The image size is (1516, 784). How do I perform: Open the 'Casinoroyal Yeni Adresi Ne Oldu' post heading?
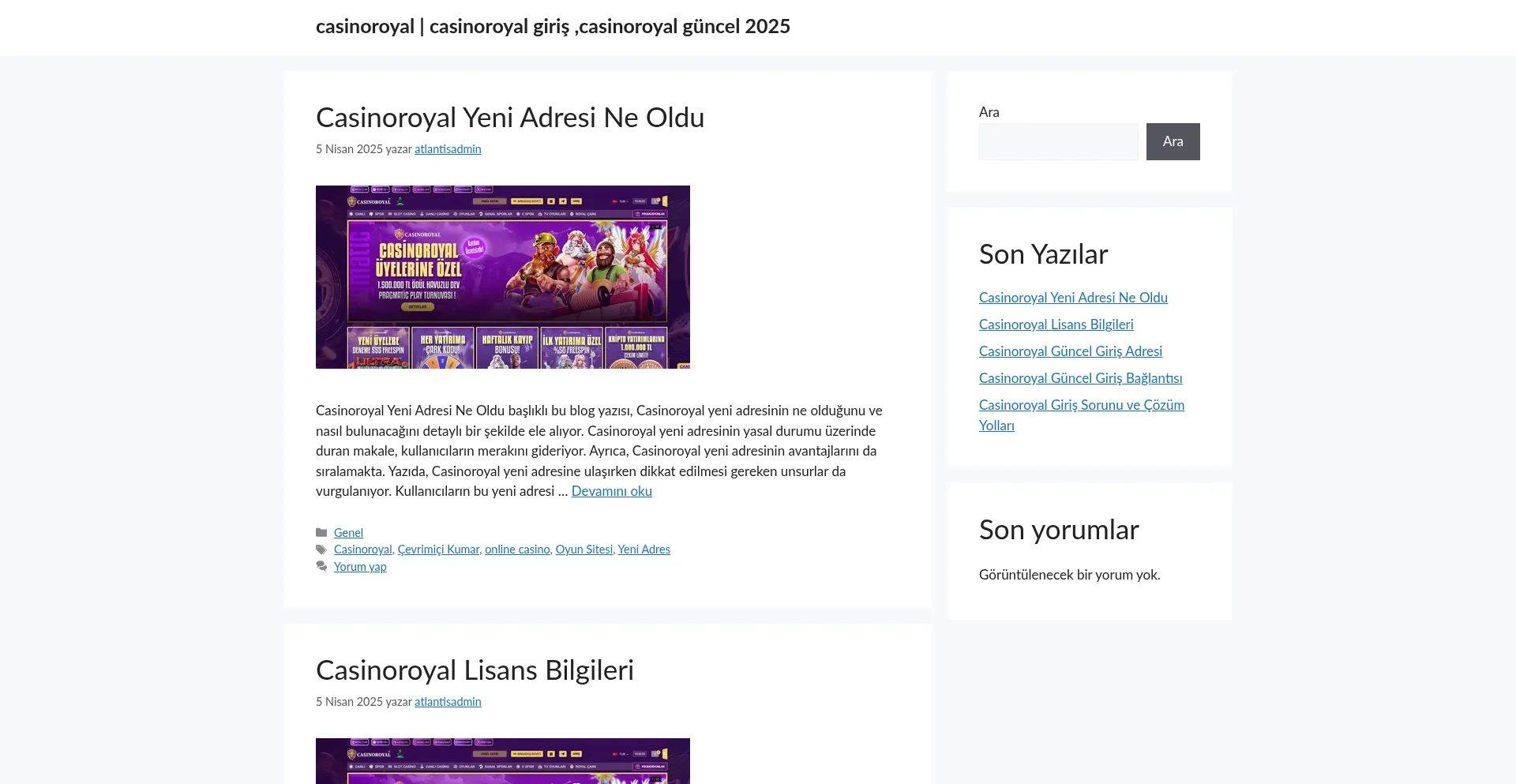[509, 118]
